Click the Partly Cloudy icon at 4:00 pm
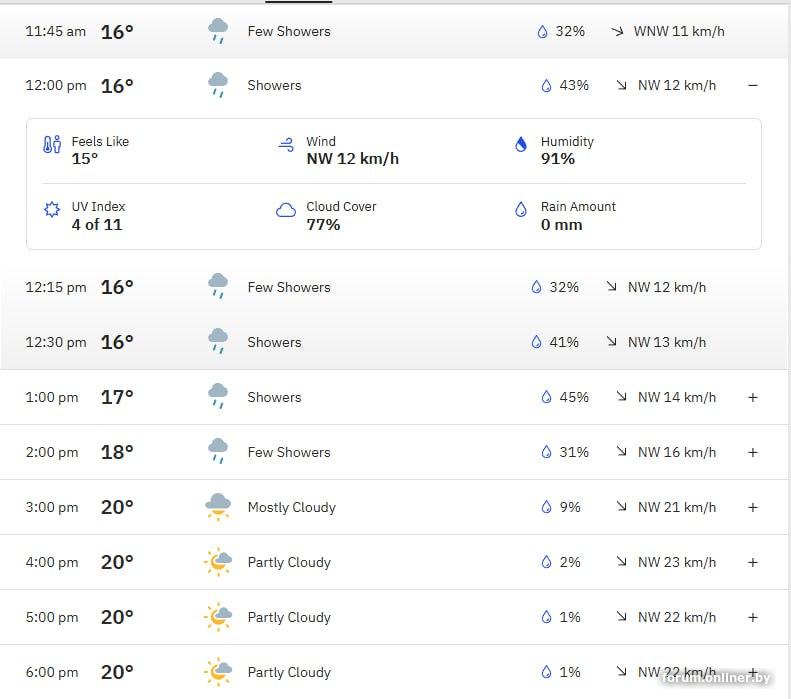The width and height of the screenshot is (791, 699). pos(217,562)
